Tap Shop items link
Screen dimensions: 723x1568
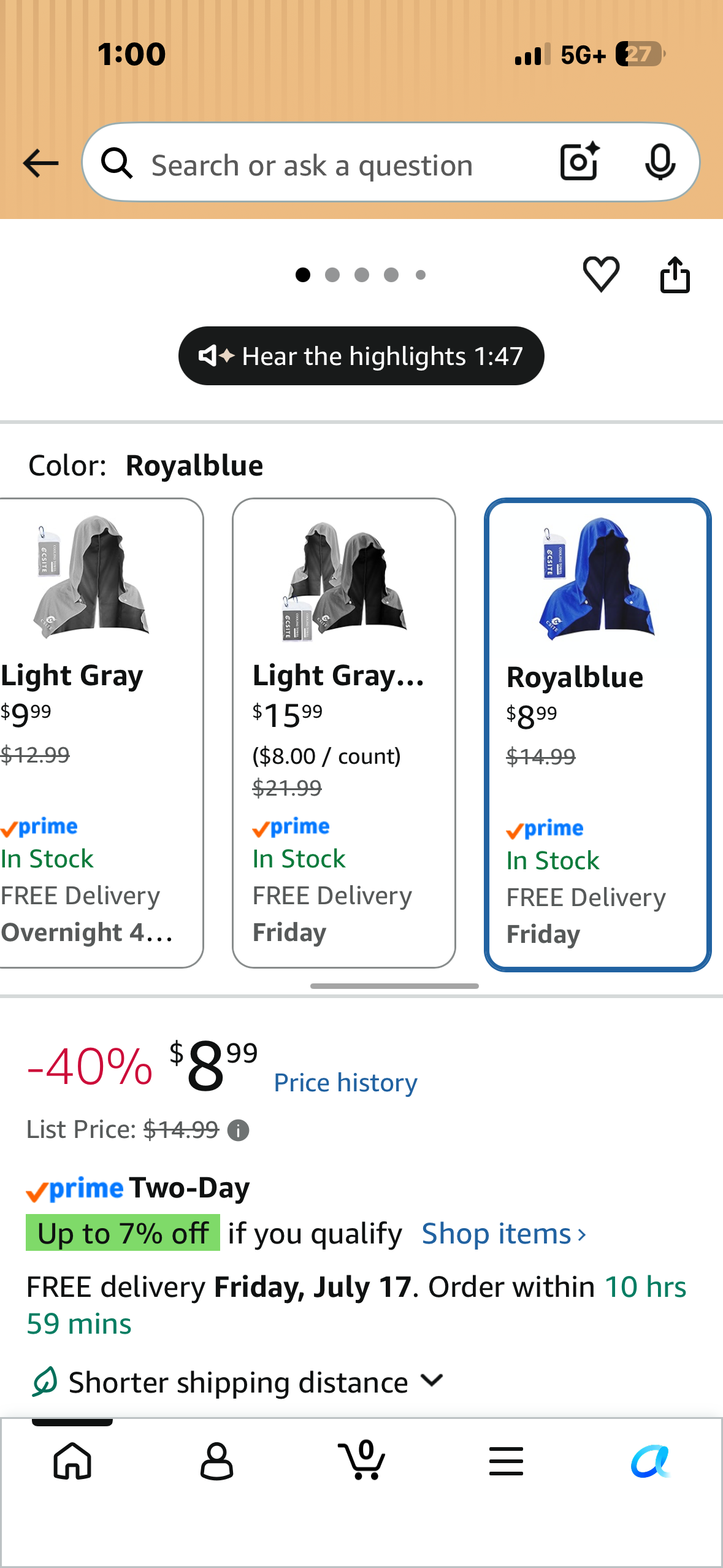tap(504, 1234)
